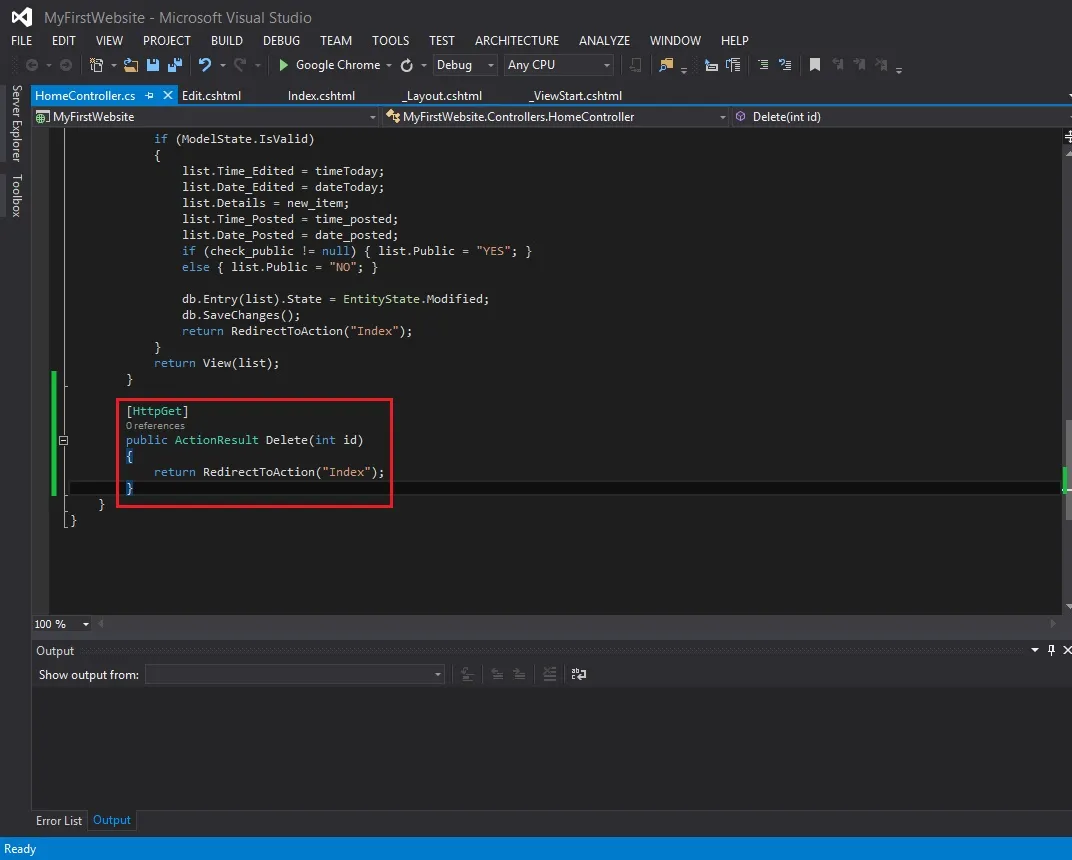Open the Server Explorer side panel

(x=16, y=123)
